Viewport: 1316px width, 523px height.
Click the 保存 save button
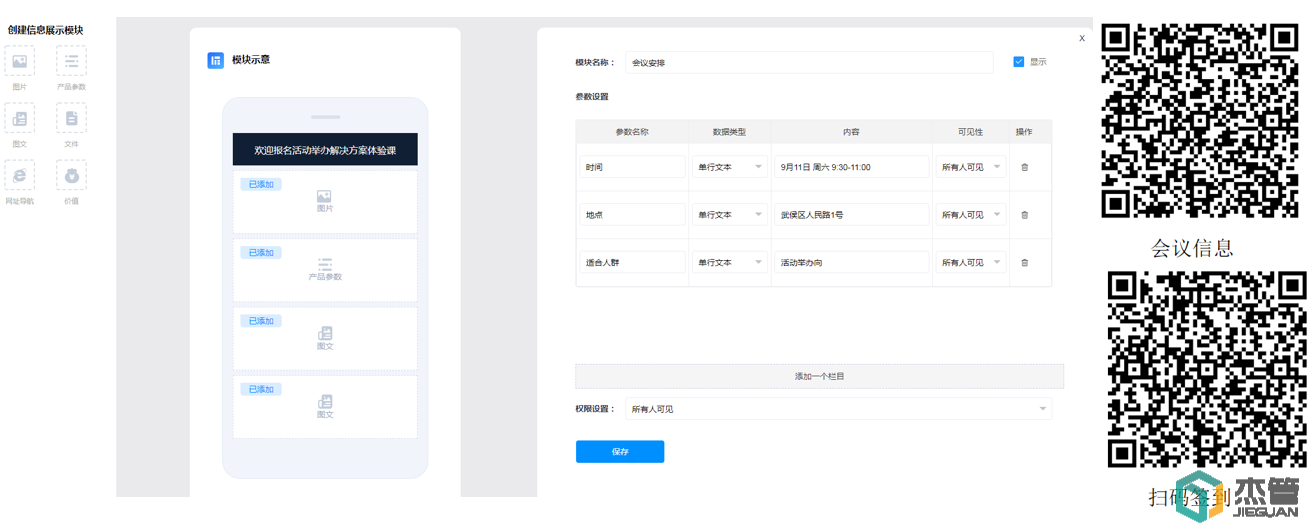coord(620,452)
